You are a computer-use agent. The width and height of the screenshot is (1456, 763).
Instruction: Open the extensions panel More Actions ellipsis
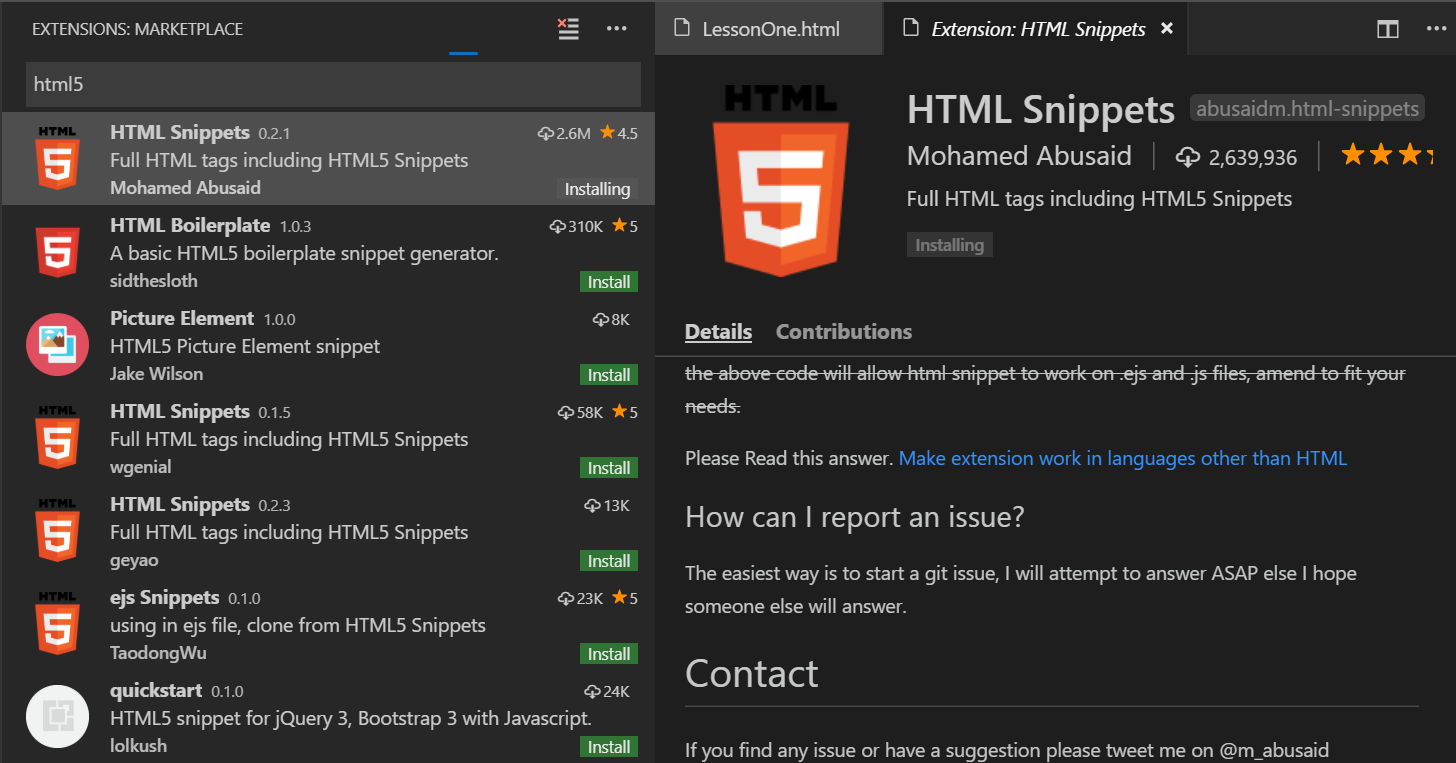tap(617, 29)
